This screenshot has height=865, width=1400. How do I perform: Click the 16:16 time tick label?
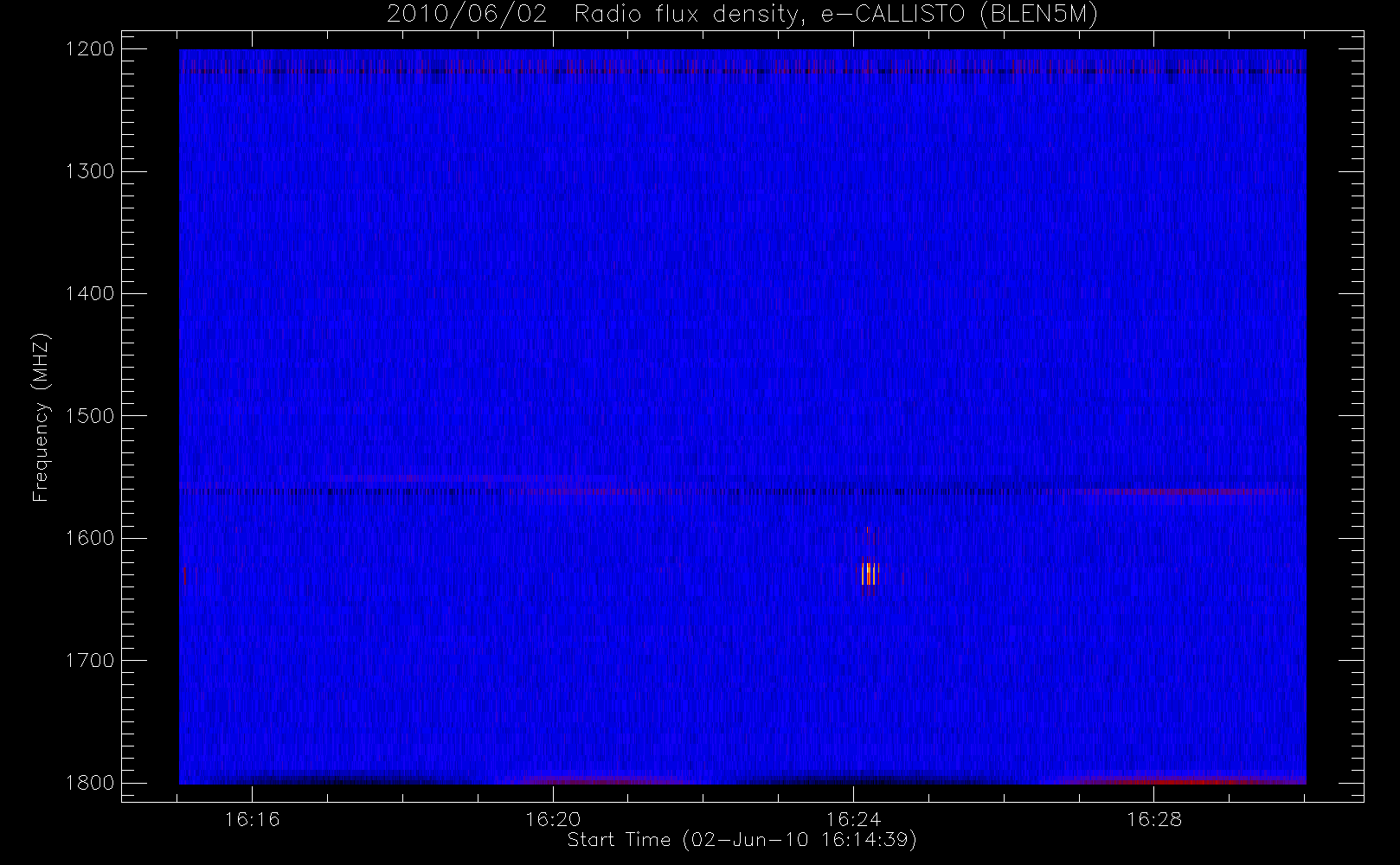tap(252, 818)
